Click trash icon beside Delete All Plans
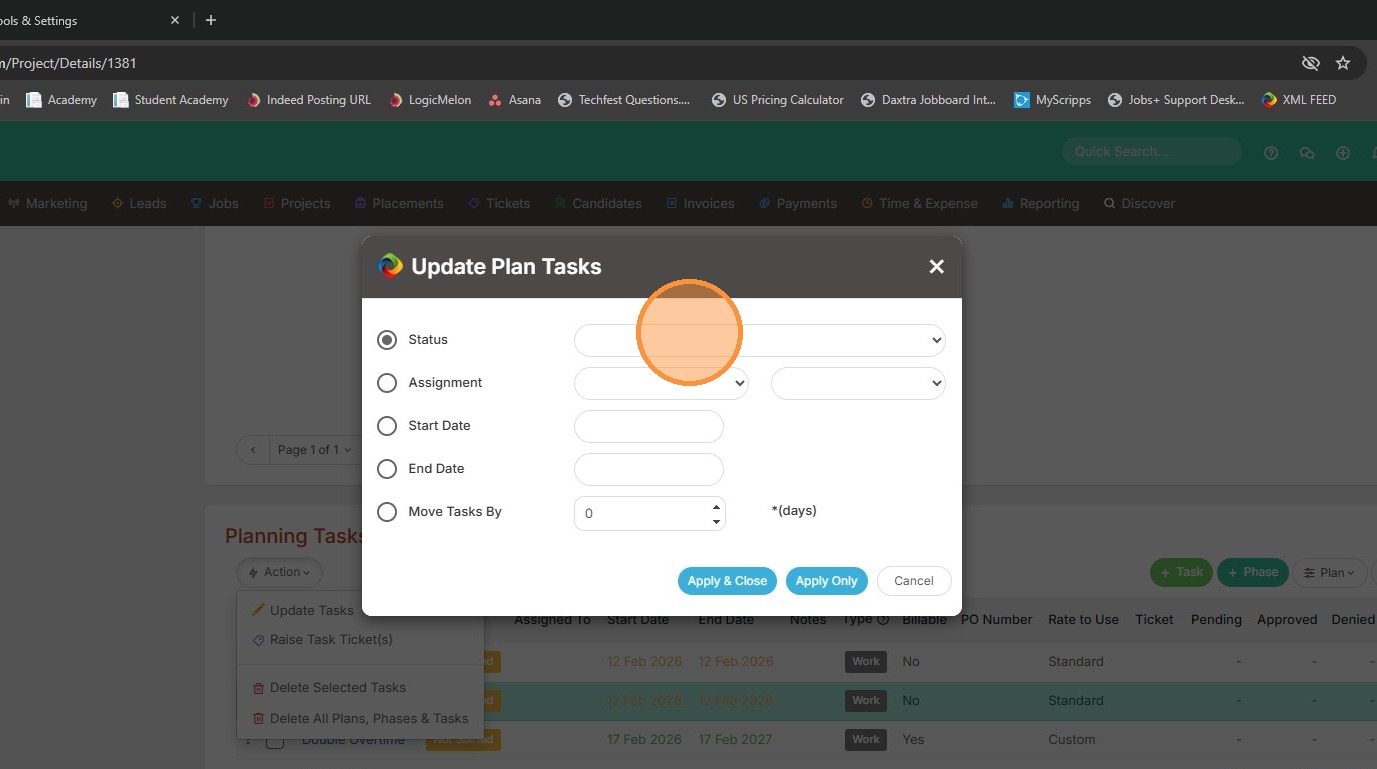Image resolution: width=1377 pixels, height=769 pixels. pos(259,719)
